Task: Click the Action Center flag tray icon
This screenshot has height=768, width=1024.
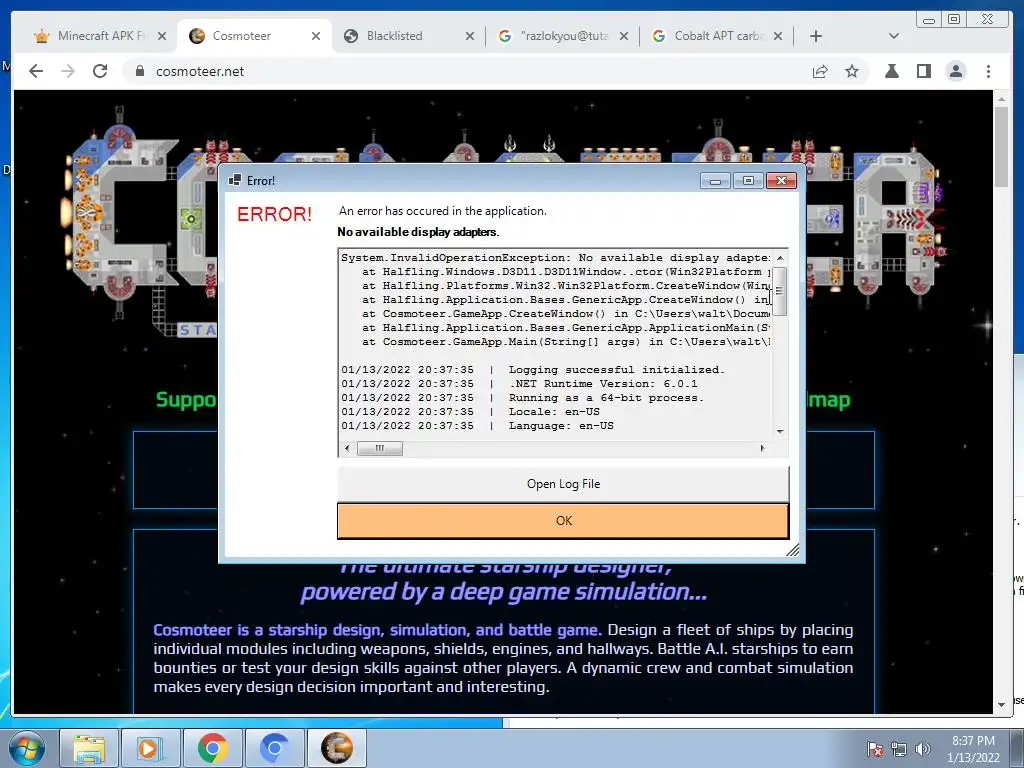Action: [875, 749]
